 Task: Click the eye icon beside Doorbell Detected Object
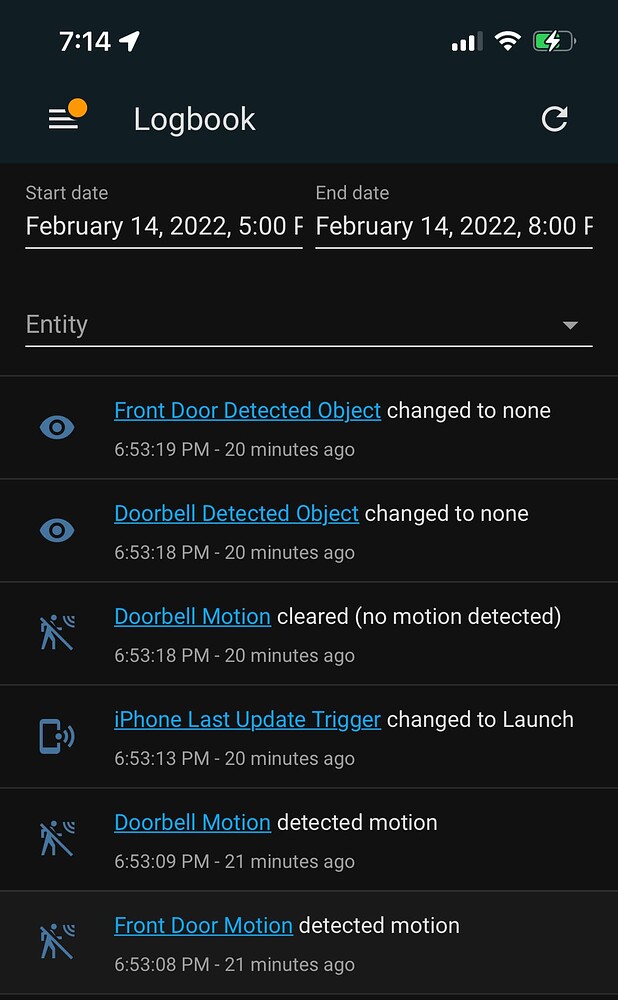pyautogui.click(x=57, y=530)
